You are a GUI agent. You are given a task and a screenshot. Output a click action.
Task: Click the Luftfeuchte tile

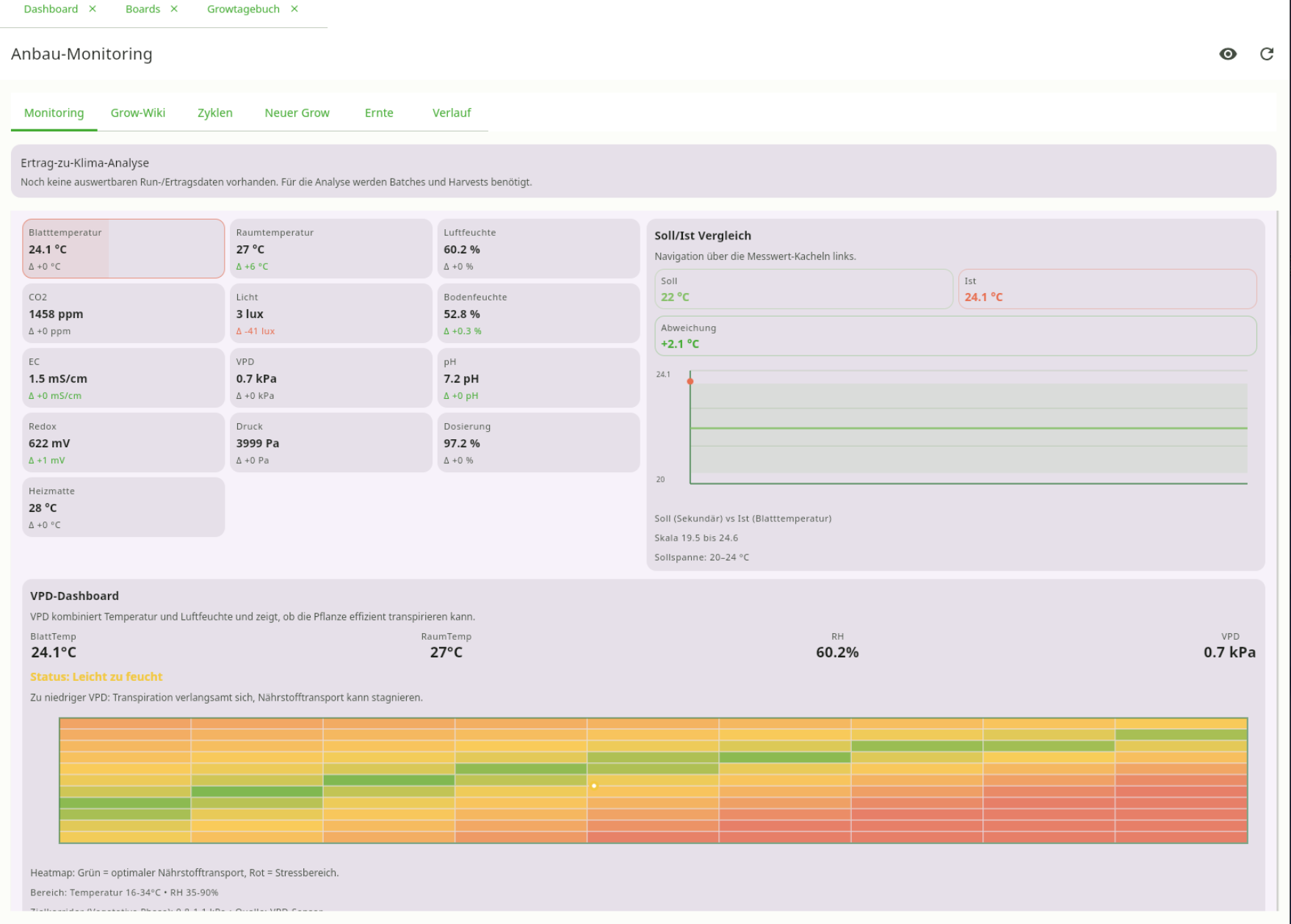coord(538,249)
